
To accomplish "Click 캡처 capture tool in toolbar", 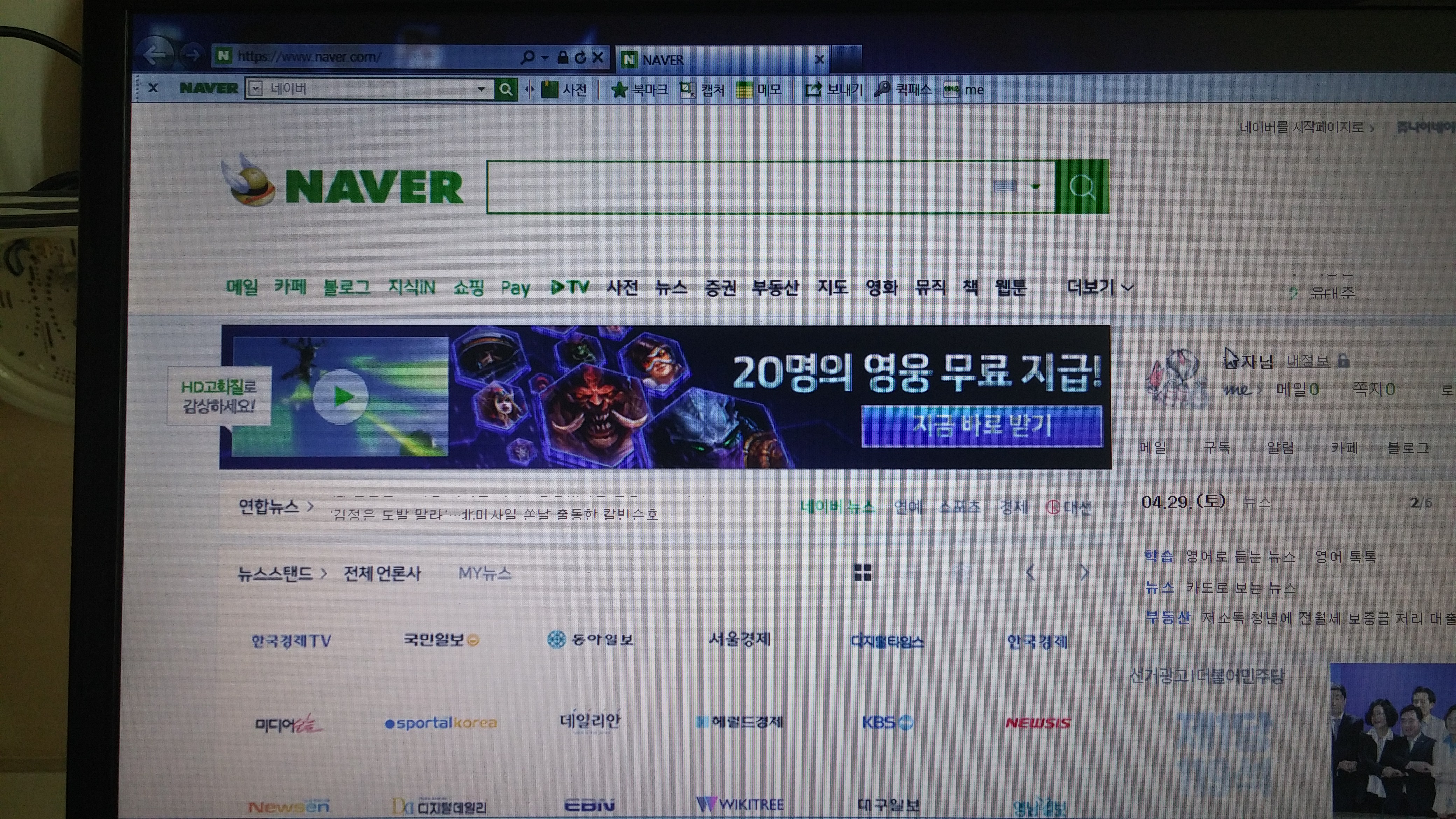I will tap(702, 89).
